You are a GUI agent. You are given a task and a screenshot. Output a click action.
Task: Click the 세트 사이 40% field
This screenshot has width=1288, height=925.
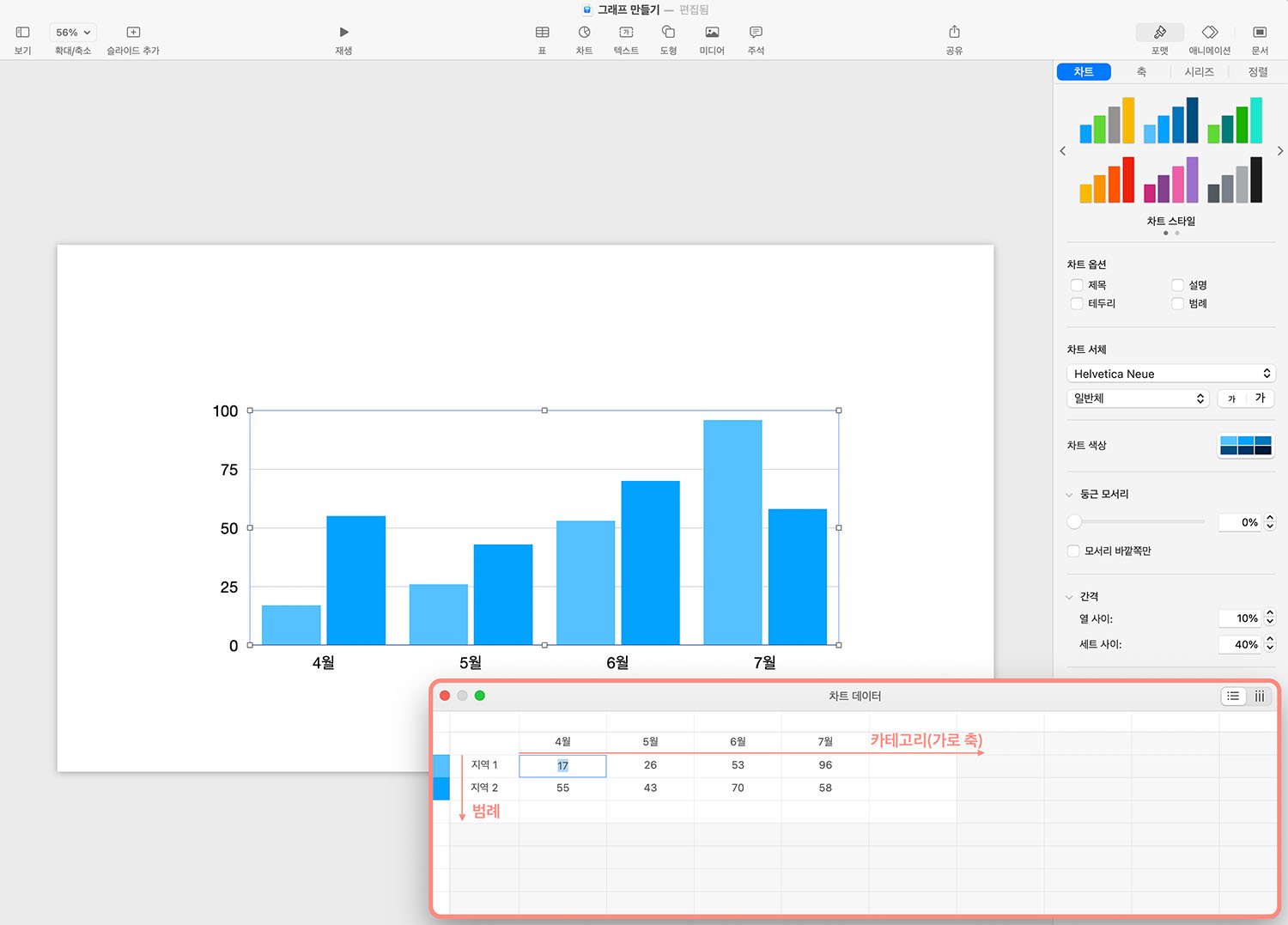(x=1239, y=644)
